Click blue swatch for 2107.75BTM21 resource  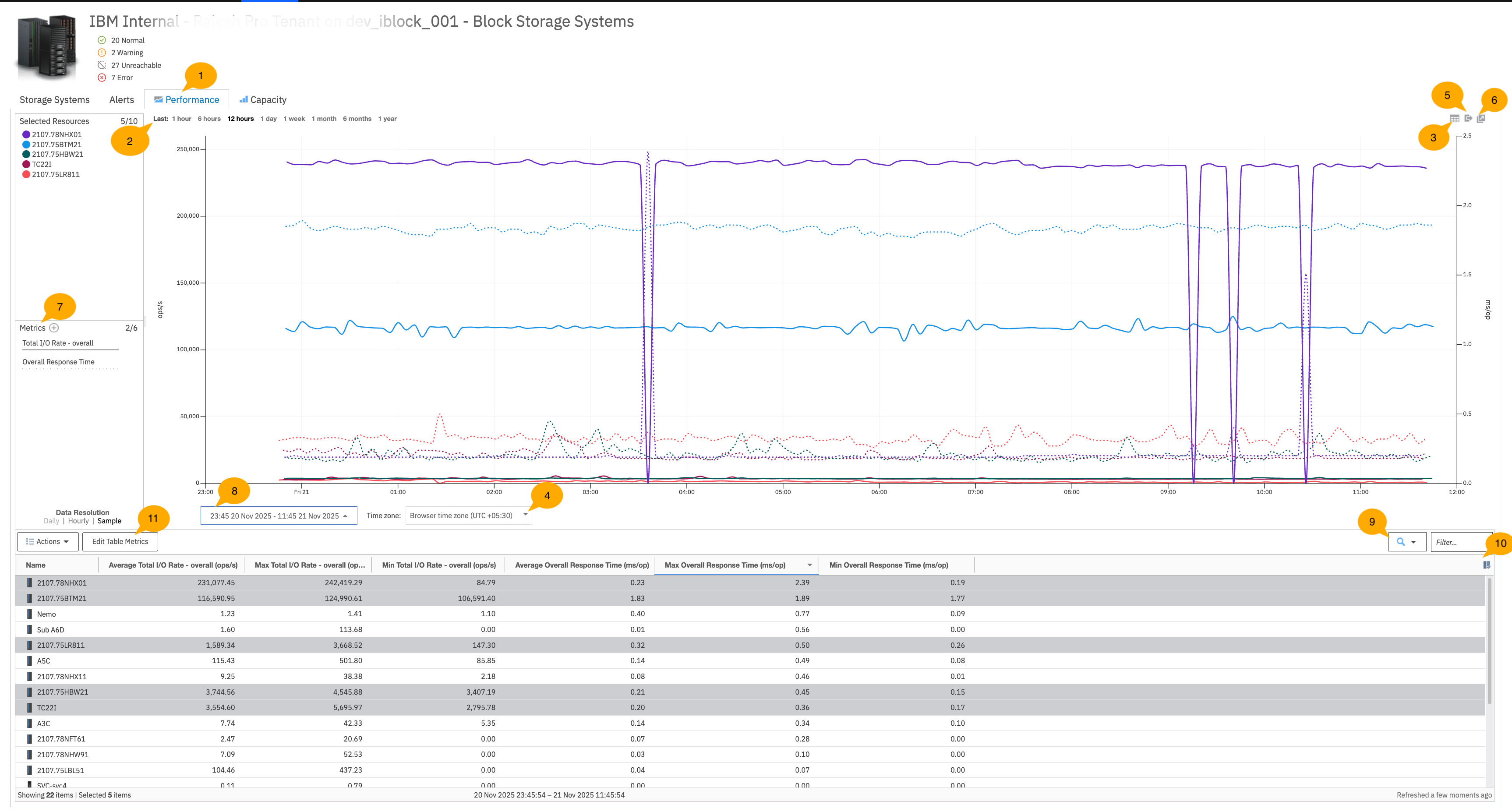pos(26,145)
